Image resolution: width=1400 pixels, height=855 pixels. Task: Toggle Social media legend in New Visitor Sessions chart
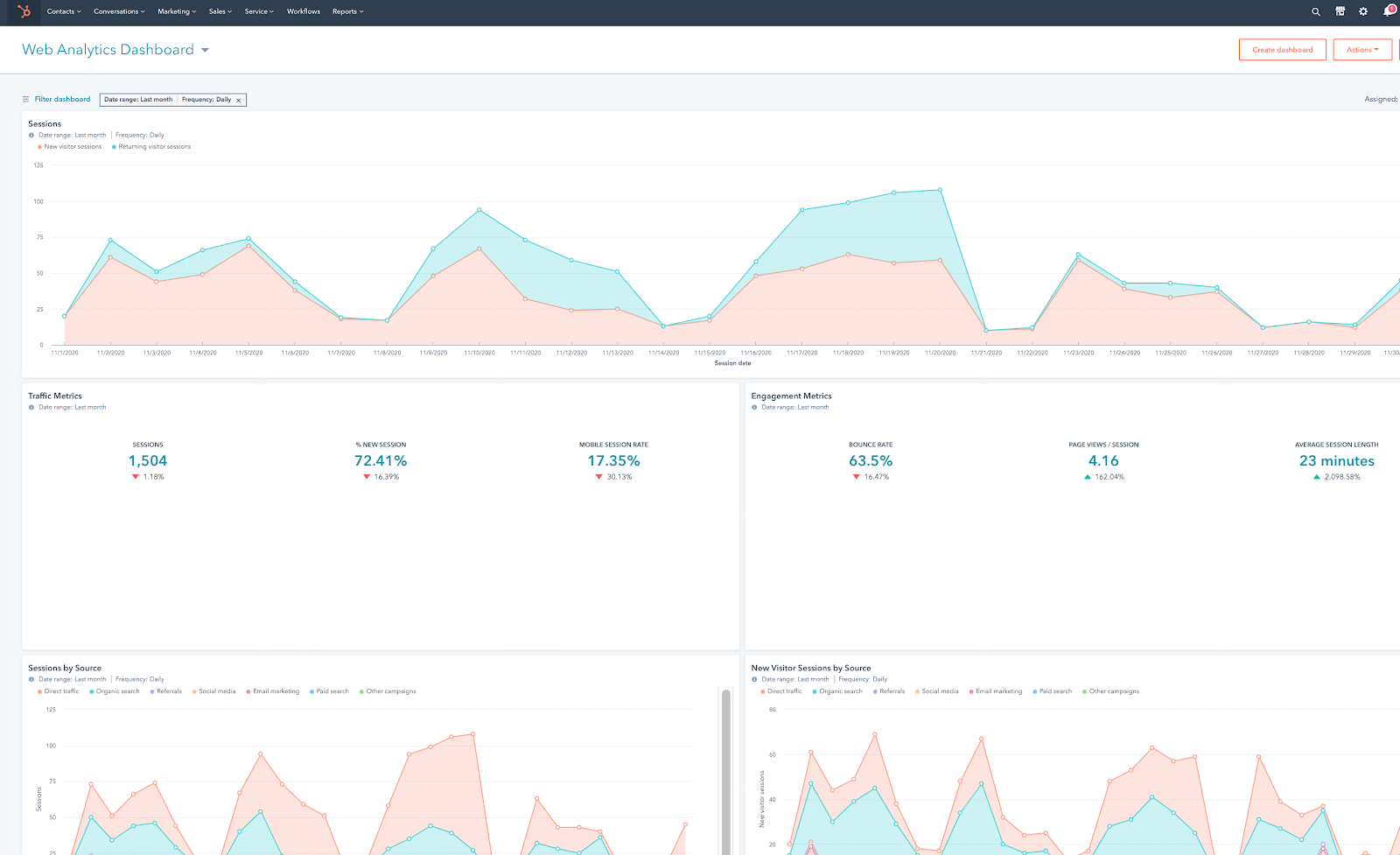coord(937,691)
